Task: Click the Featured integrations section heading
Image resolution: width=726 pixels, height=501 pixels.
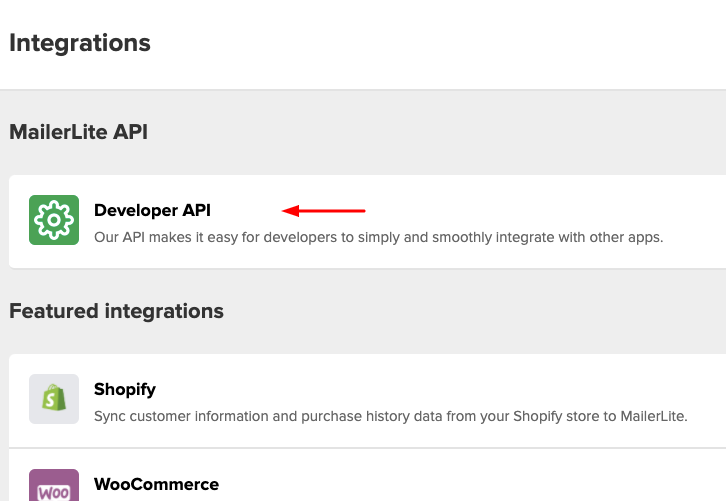Action: (x=116, y=311)
